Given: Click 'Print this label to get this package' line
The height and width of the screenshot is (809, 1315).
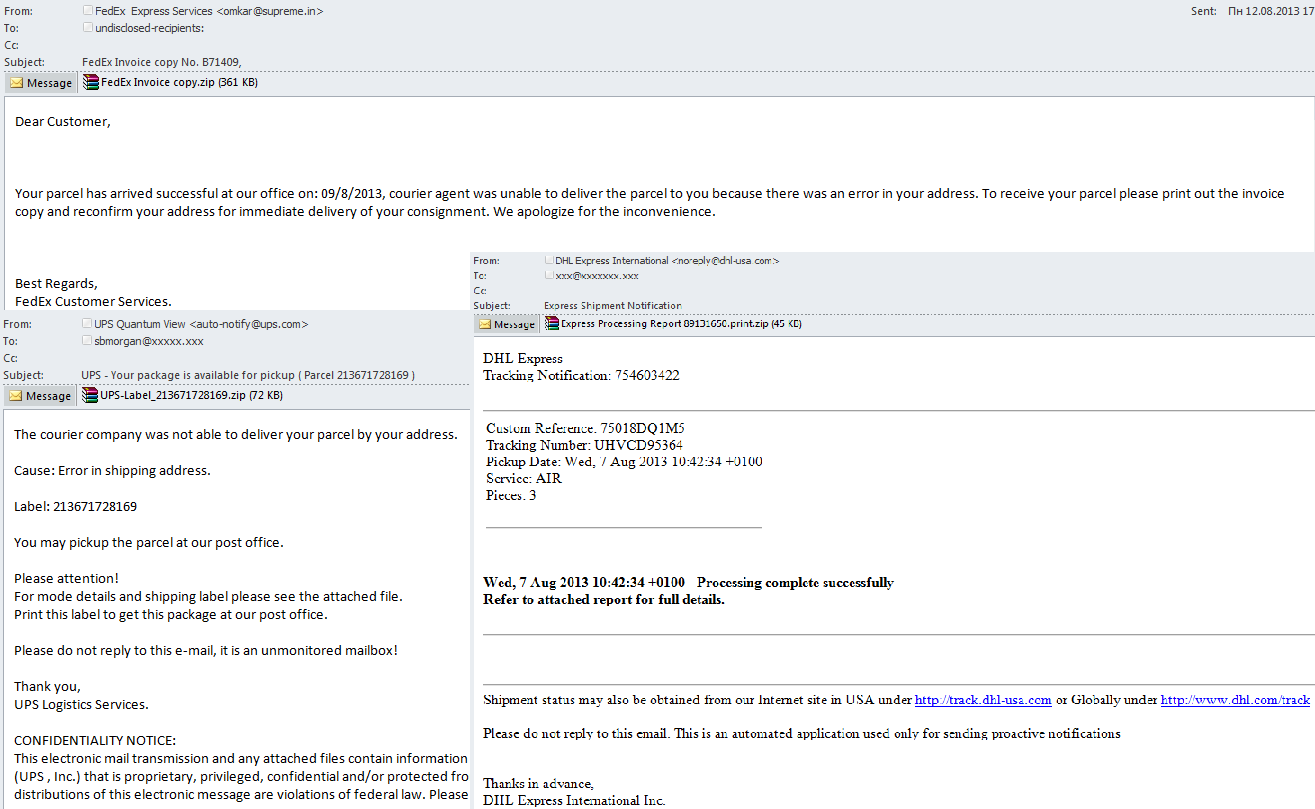Looking at the screenshot, I should point(171,615).
